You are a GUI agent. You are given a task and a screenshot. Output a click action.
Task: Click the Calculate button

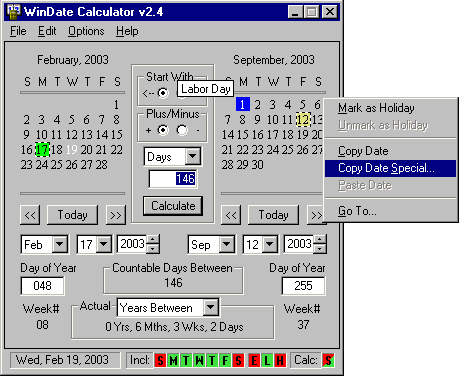tap(173, 206)
